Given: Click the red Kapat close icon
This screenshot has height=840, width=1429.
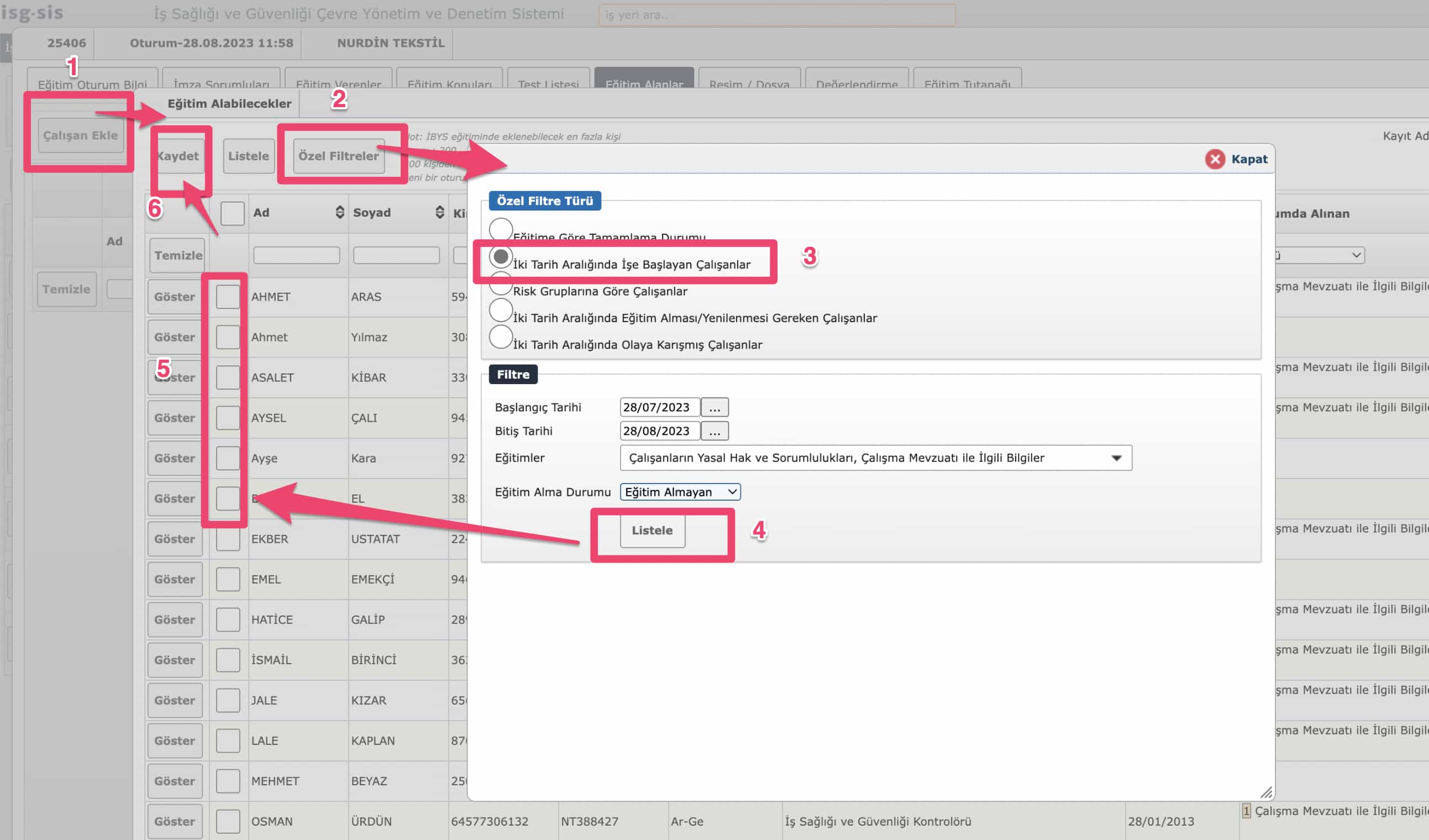Looking at the screenshot, I should click(1214, 159).
